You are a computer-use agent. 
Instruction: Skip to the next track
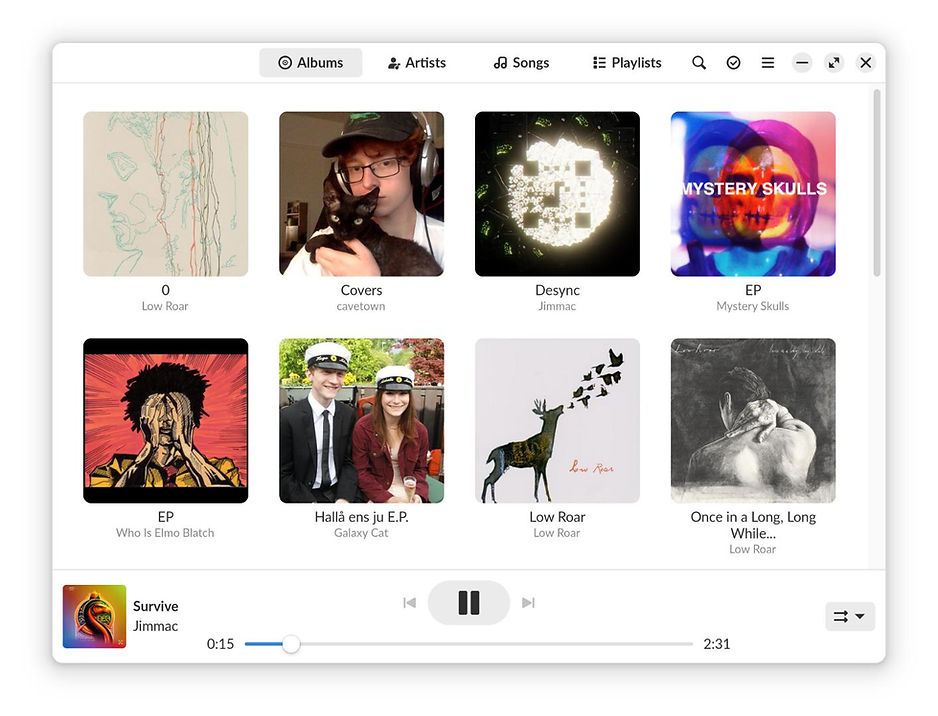click(528, 603)
